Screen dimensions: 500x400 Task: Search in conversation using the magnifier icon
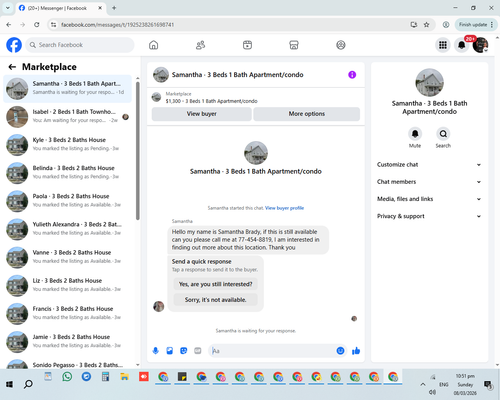tap(443, 134)
